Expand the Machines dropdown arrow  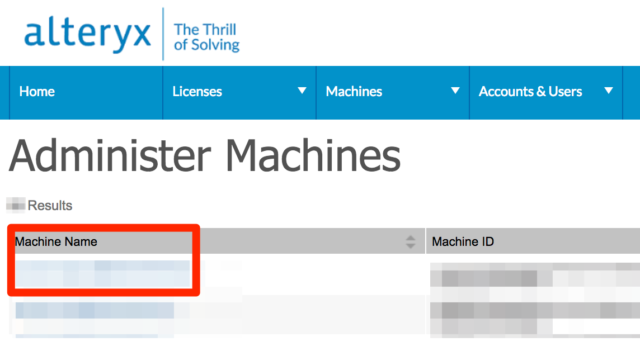click(x=455, y=91)
